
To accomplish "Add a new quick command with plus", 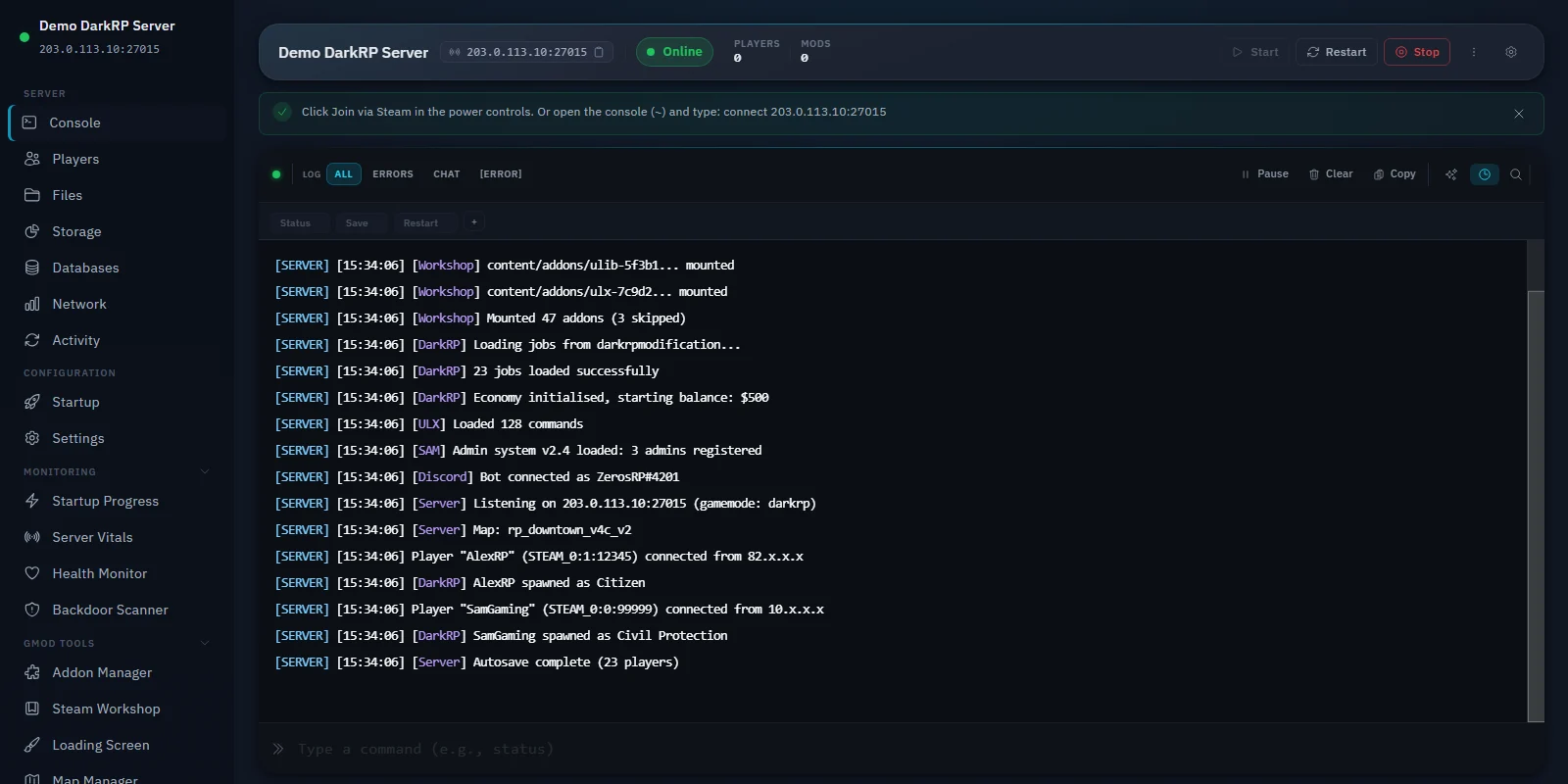I will 474,222.
